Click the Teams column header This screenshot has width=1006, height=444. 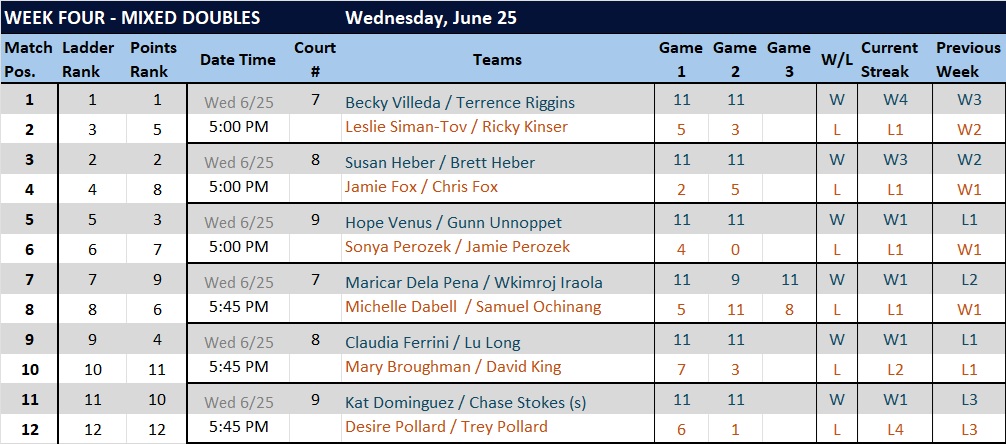[x=497, y=60]
